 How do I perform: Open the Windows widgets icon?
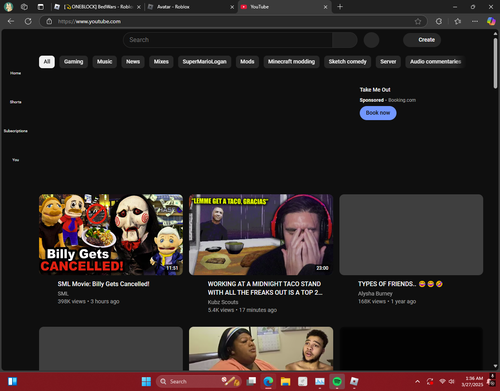click(12, 381)
